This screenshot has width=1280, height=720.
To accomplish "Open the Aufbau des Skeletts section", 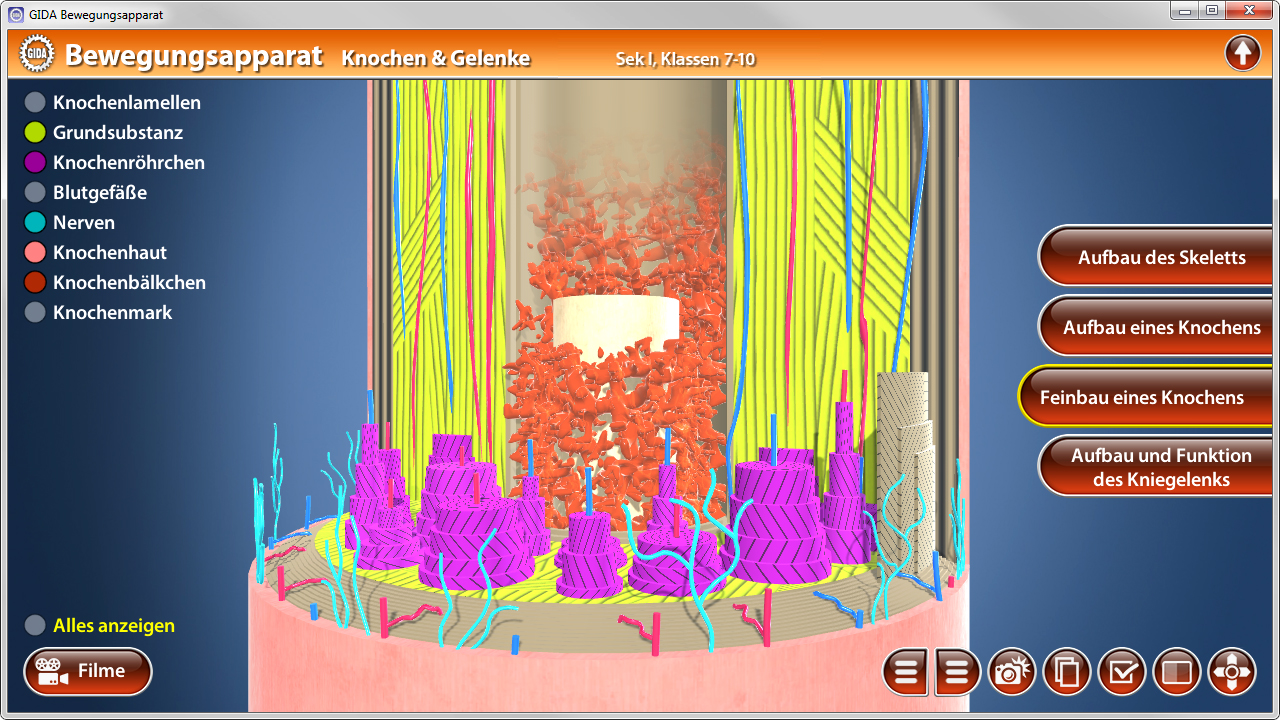I will (1160, 257).
